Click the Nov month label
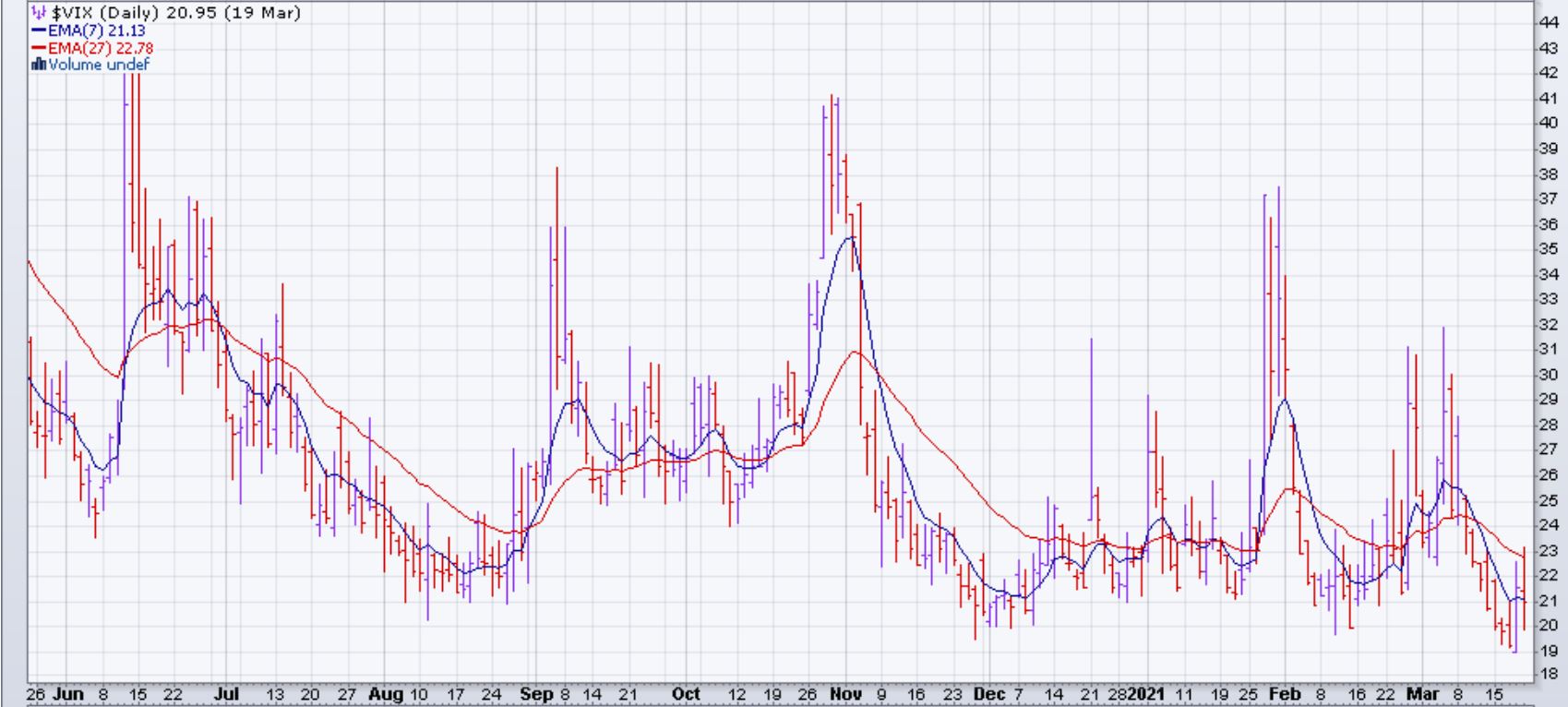The width and height of the screenshot is (1568, 707). [x=845, y=694]
